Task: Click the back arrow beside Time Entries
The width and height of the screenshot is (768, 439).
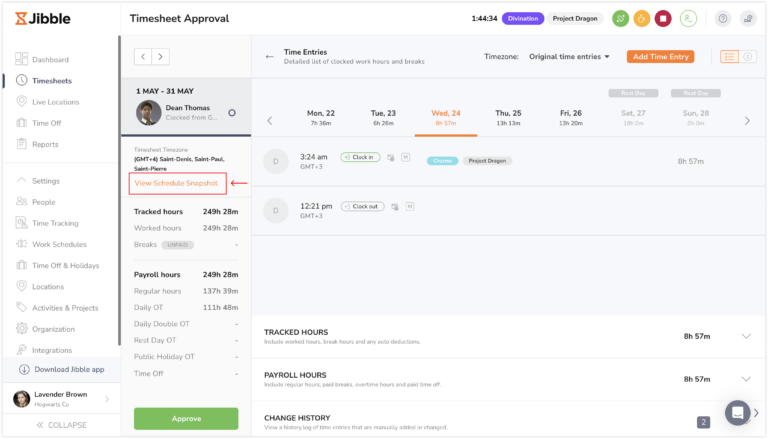Action: (269, 56)
